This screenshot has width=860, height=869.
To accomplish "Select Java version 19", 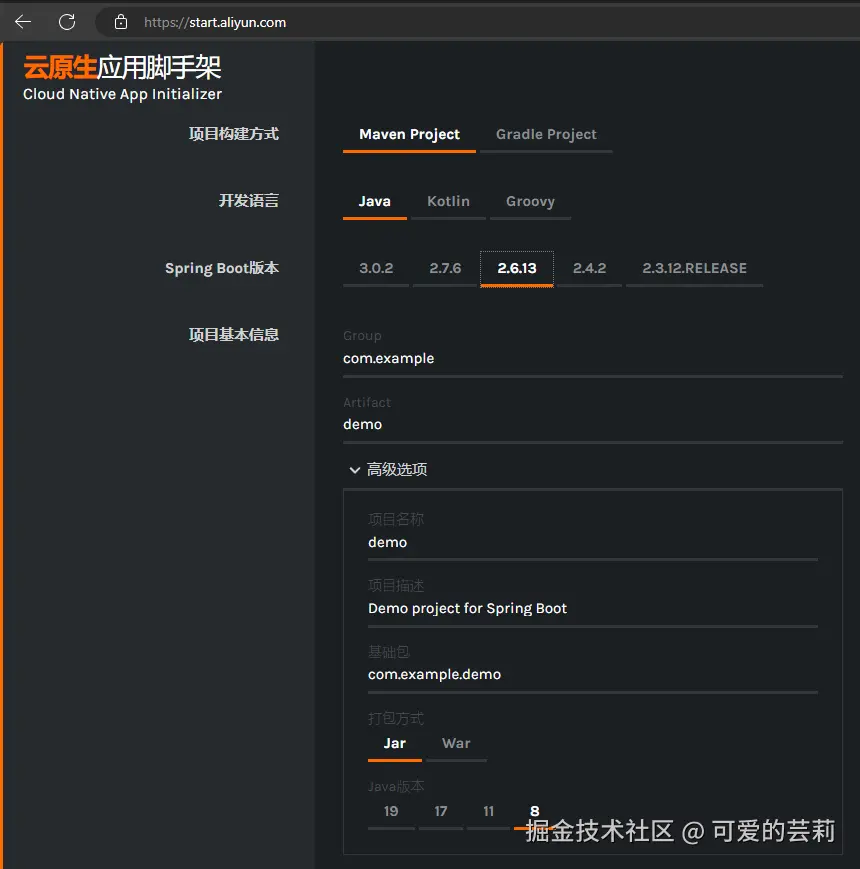I will click(x=391, y=812).
